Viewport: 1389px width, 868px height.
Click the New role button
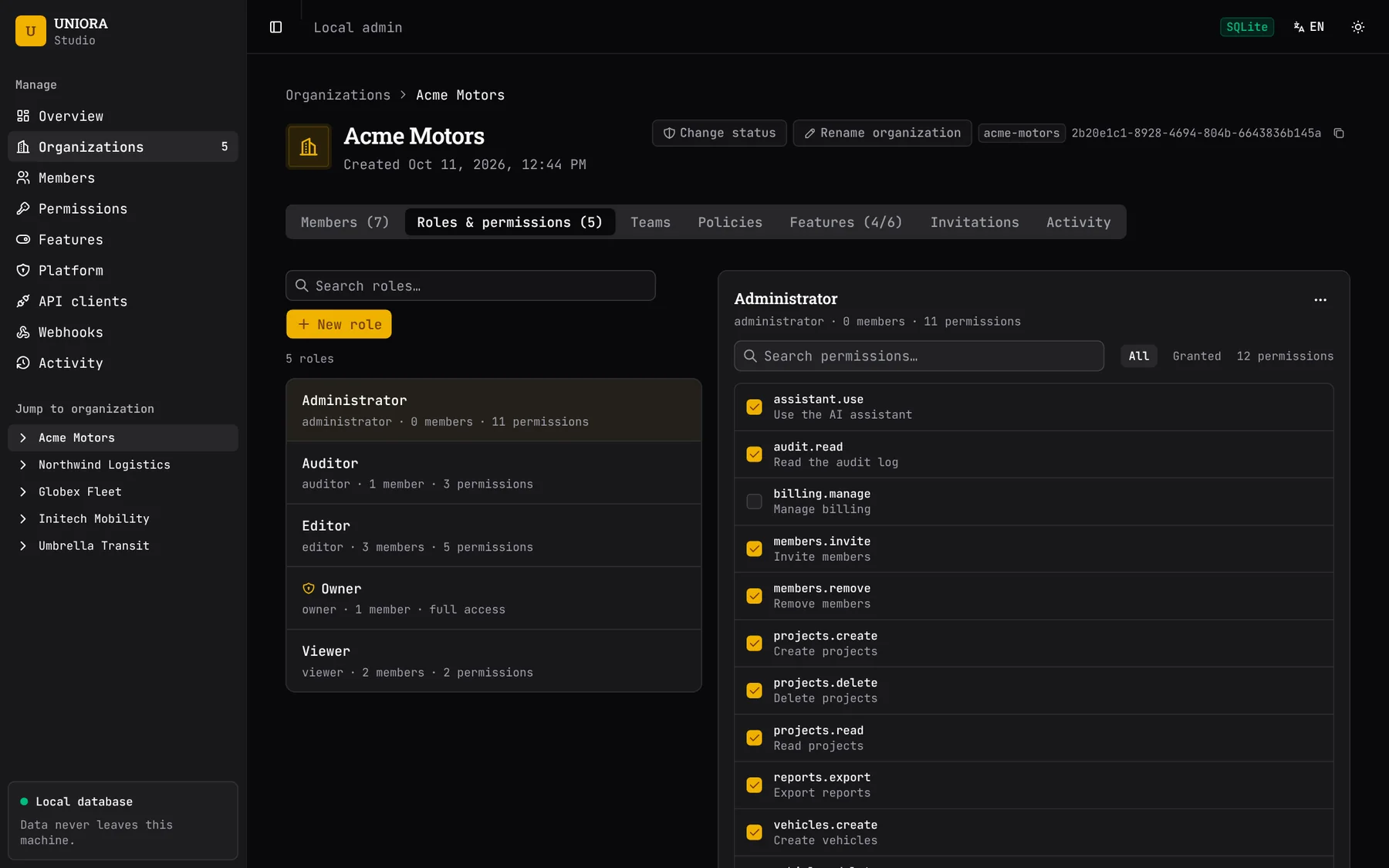pos(339,324)
